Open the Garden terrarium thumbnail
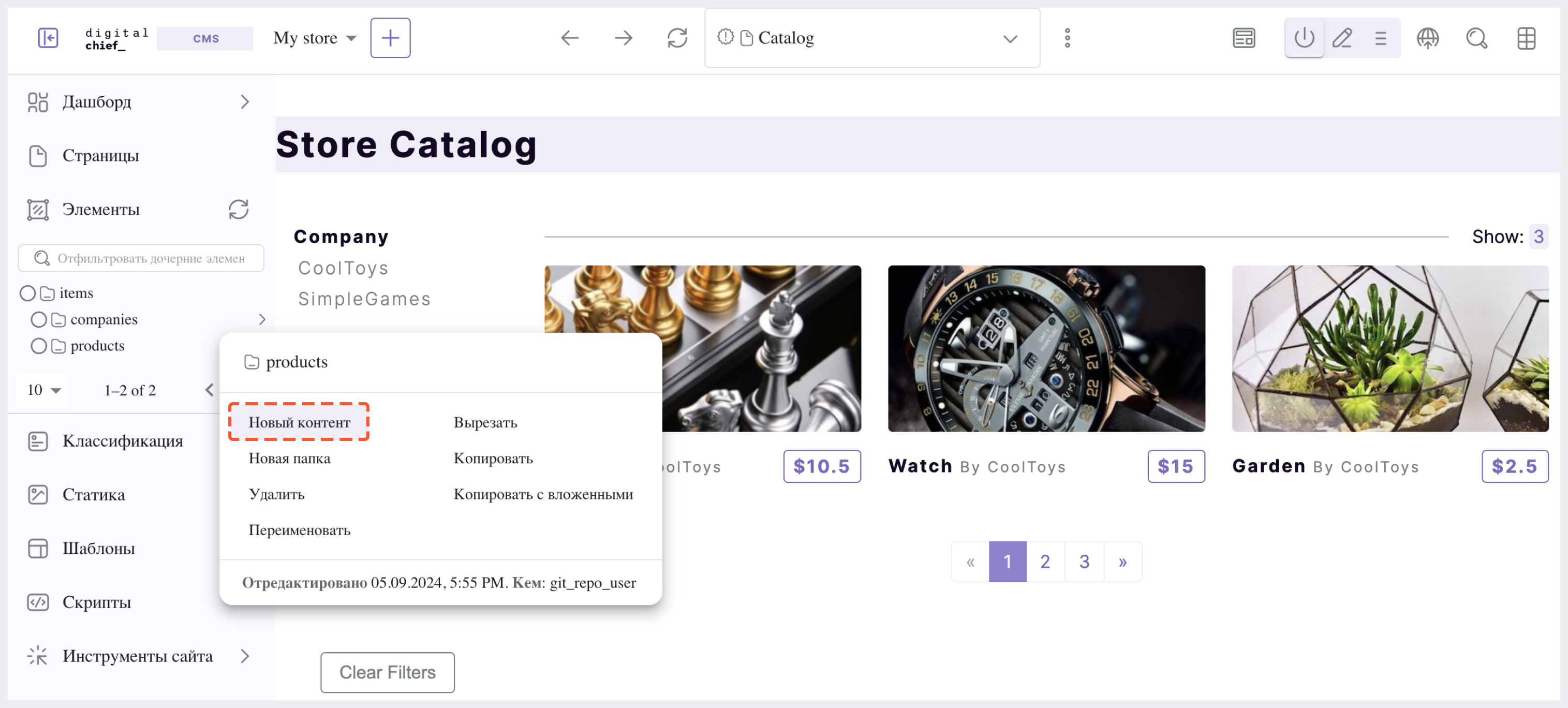 click(1391, 348)
